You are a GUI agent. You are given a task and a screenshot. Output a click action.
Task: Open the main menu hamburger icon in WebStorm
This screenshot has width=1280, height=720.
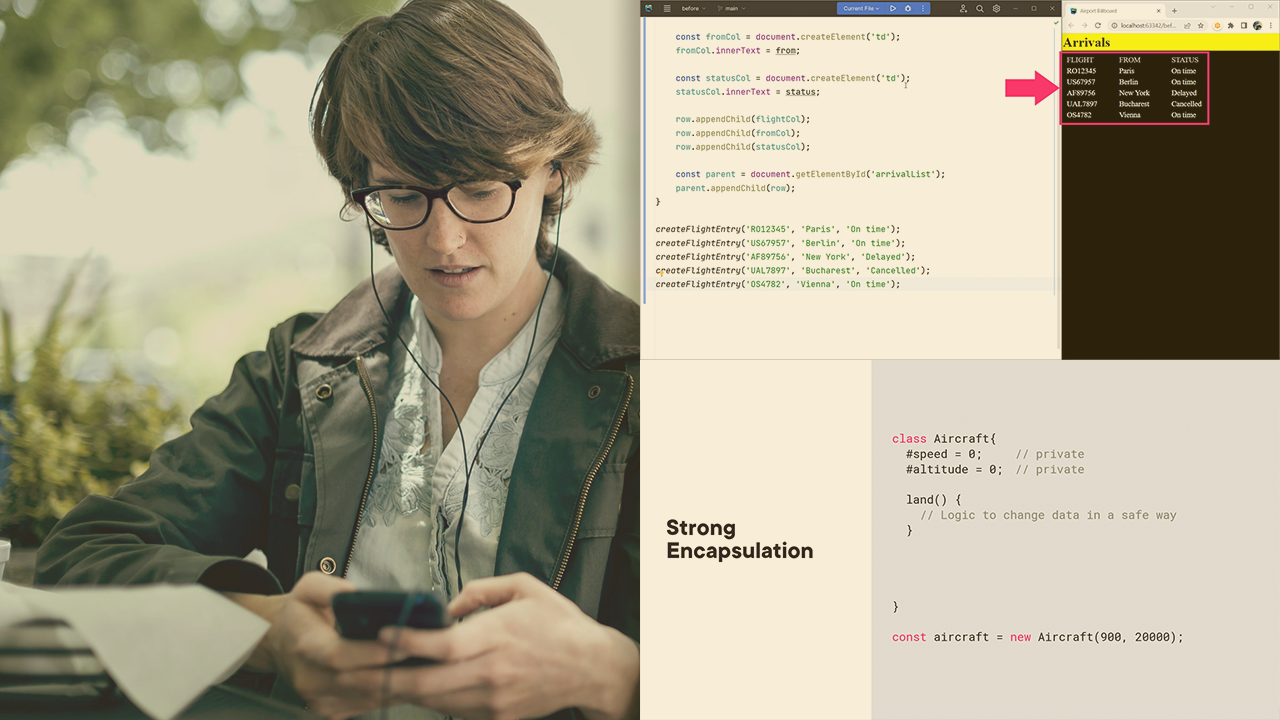[667, 8]
